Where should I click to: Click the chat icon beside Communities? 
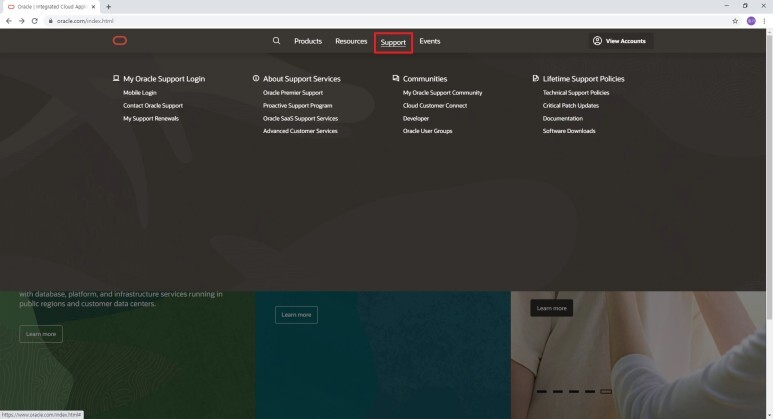(395, 78)
